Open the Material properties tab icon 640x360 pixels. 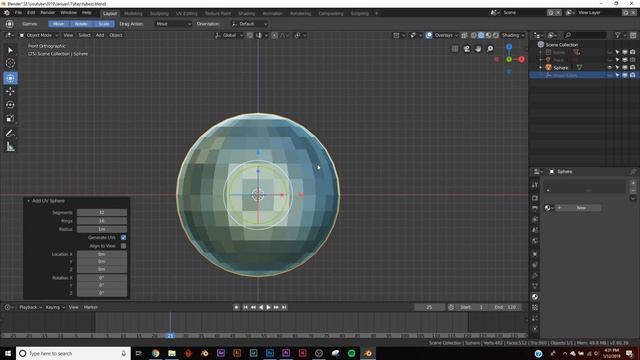click(x=535, y=297)
